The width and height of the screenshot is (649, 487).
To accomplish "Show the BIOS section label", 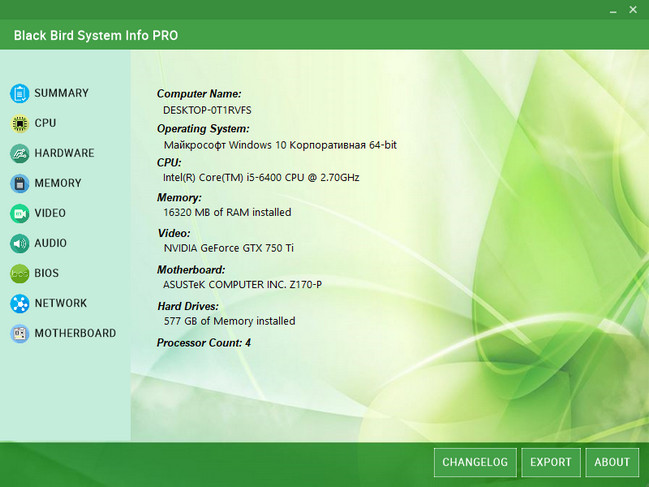I will click(46, 273).
